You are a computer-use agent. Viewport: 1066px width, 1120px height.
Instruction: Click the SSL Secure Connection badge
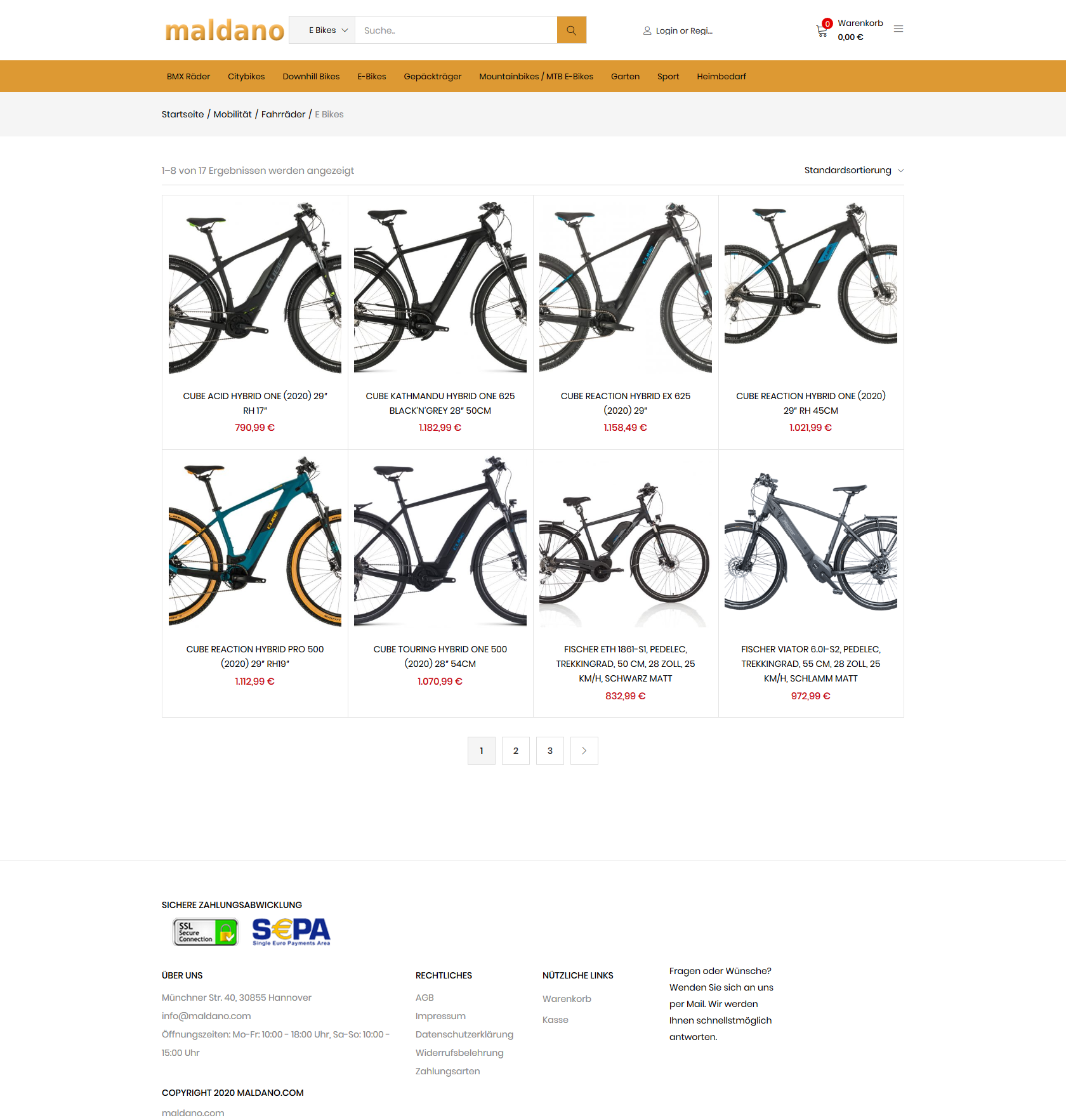click(x=206, y=932)
